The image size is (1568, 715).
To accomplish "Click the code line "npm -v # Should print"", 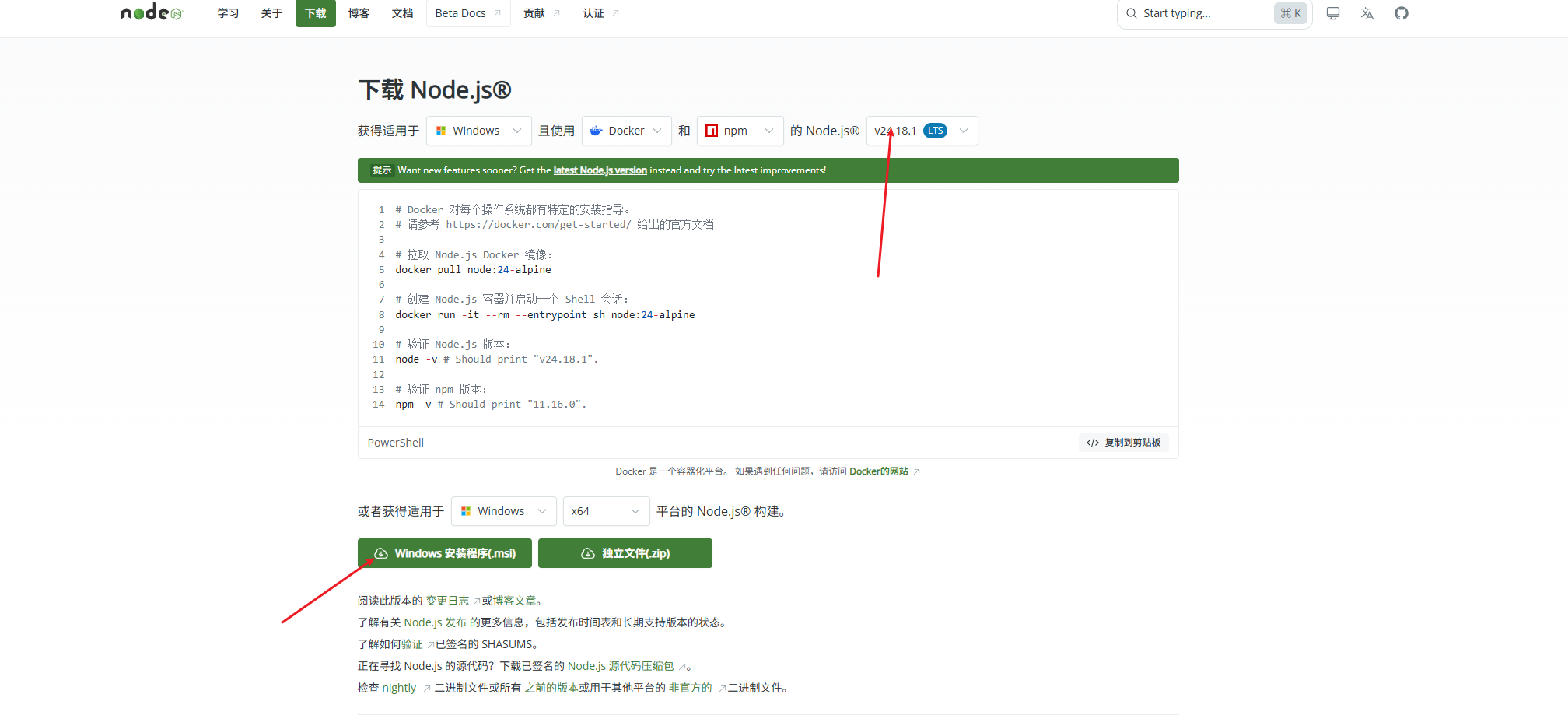I will click(x=491, y=405).
